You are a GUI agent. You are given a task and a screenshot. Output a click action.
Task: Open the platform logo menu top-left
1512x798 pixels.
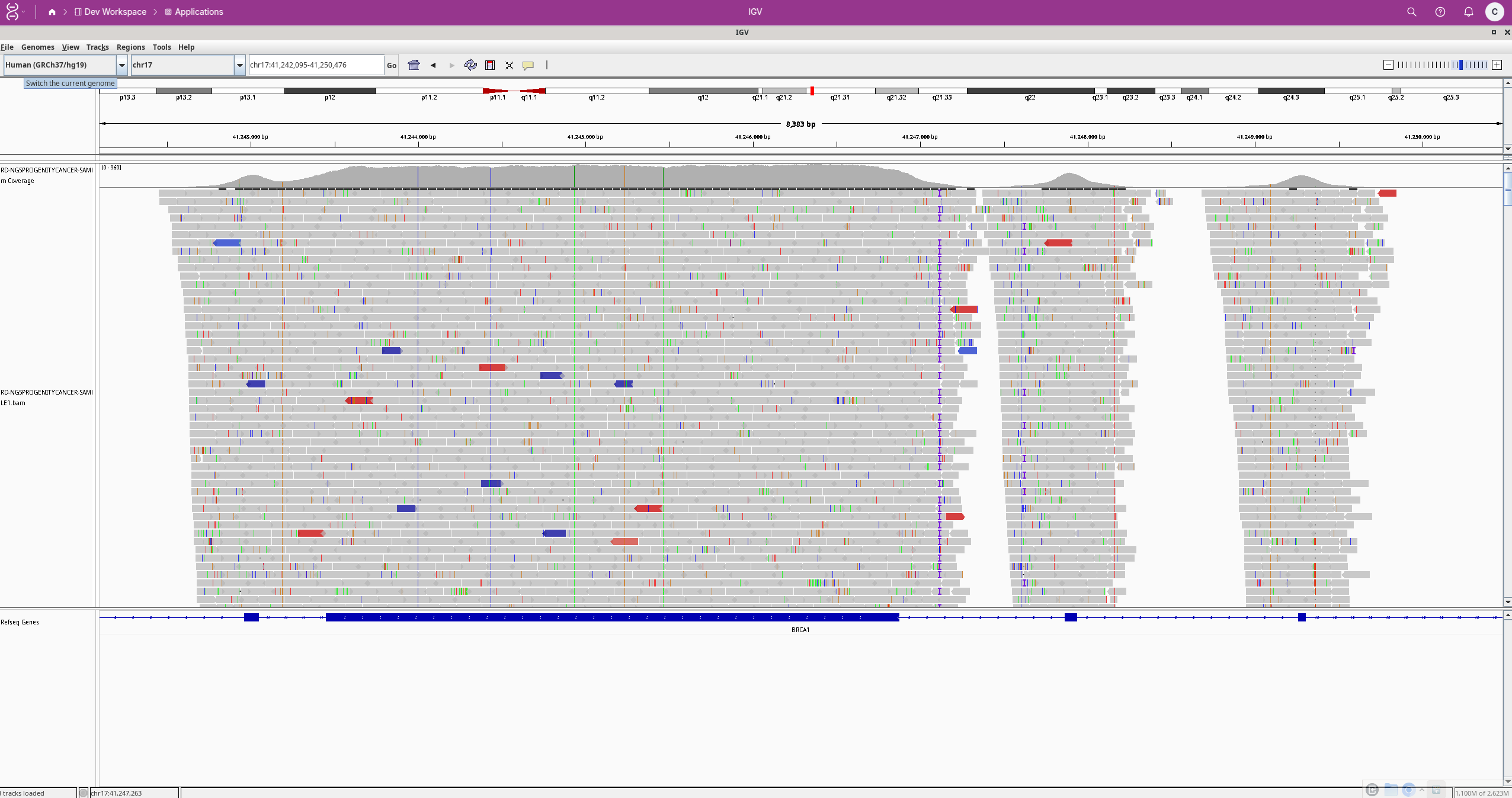14,12
